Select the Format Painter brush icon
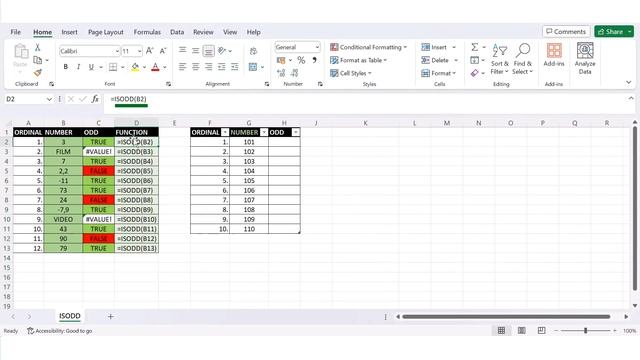 point(38,73)
